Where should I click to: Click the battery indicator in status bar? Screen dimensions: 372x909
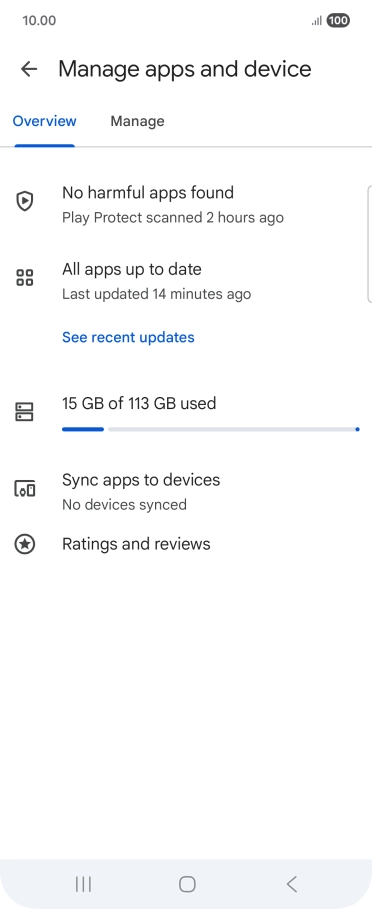tap(338, 21)
